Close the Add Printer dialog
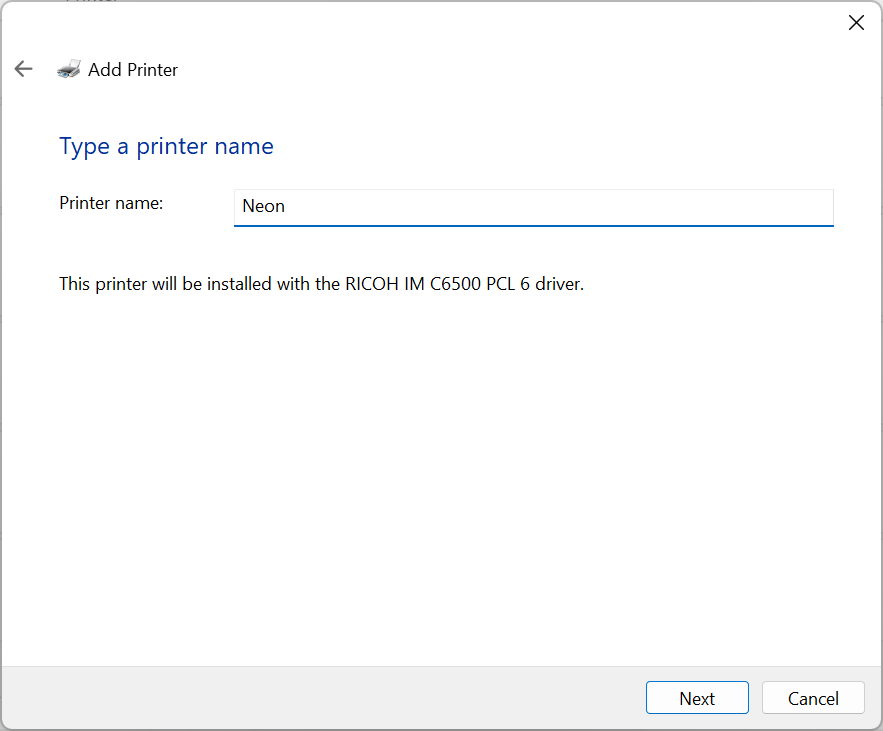The width and height of the screenshot is (883, 731). 856,23
